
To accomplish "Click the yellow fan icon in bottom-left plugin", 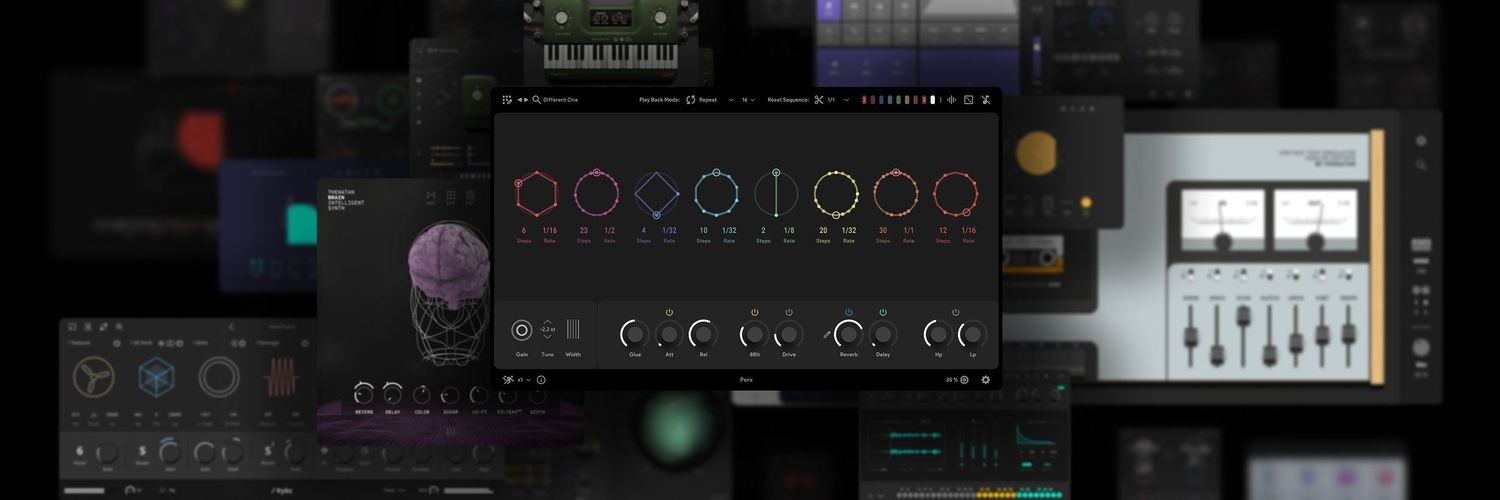I will (x=93, y=378).
